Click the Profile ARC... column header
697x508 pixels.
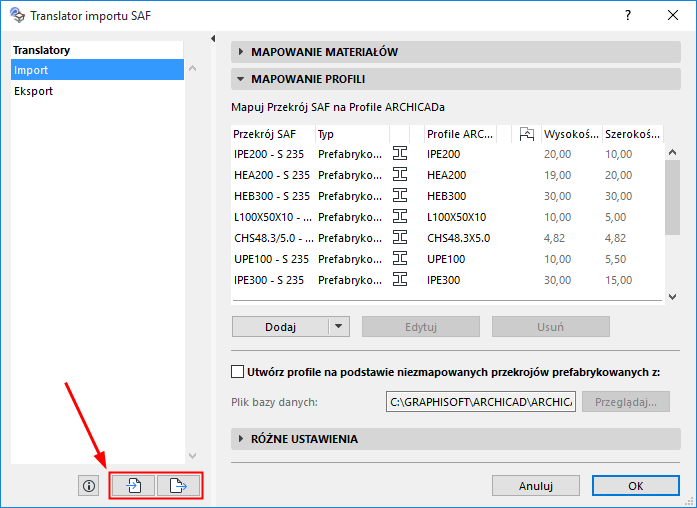[x=460, y=134]
